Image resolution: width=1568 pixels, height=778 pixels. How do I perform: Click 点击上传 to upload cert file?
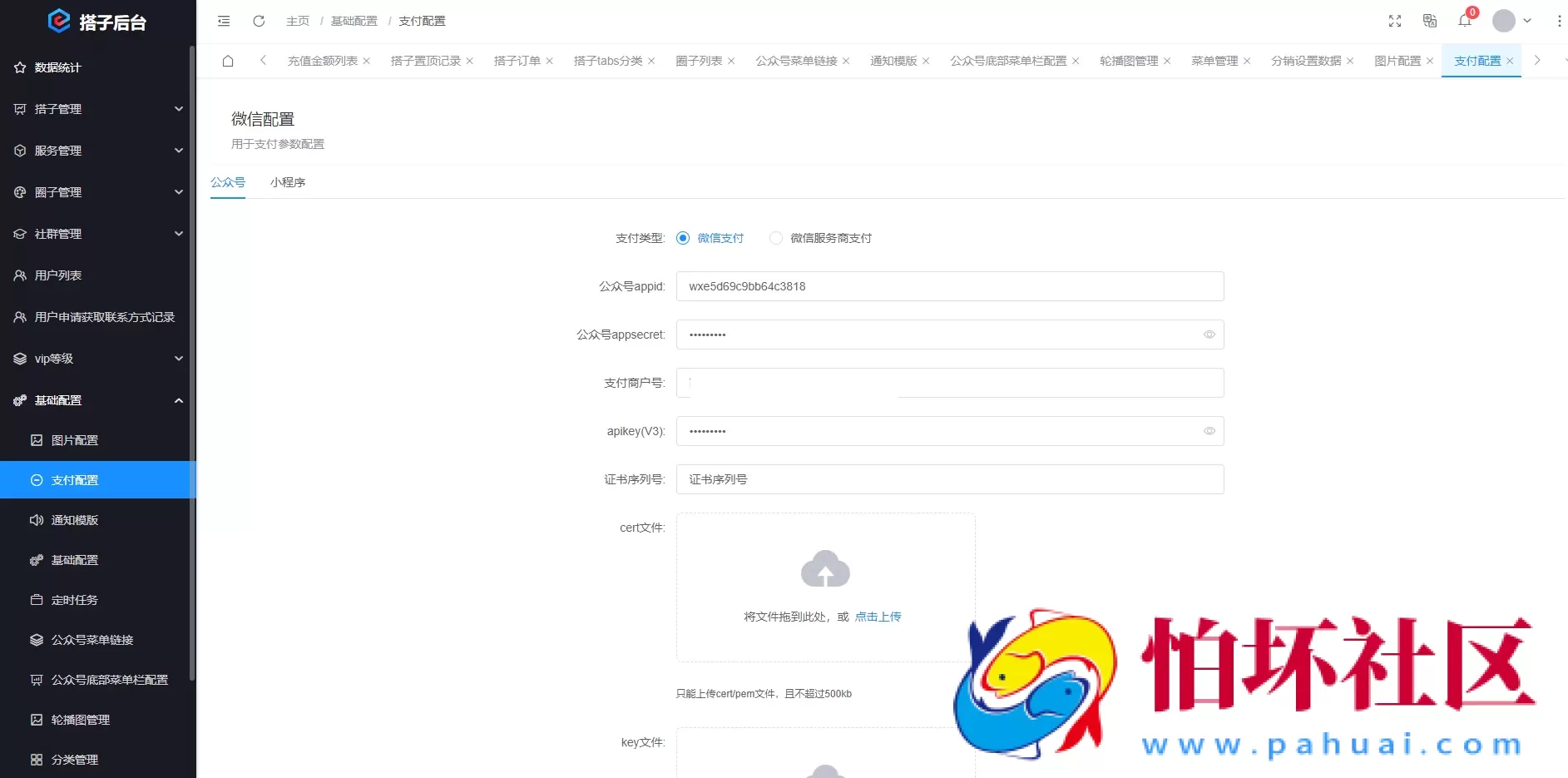(x=878, y=617)
